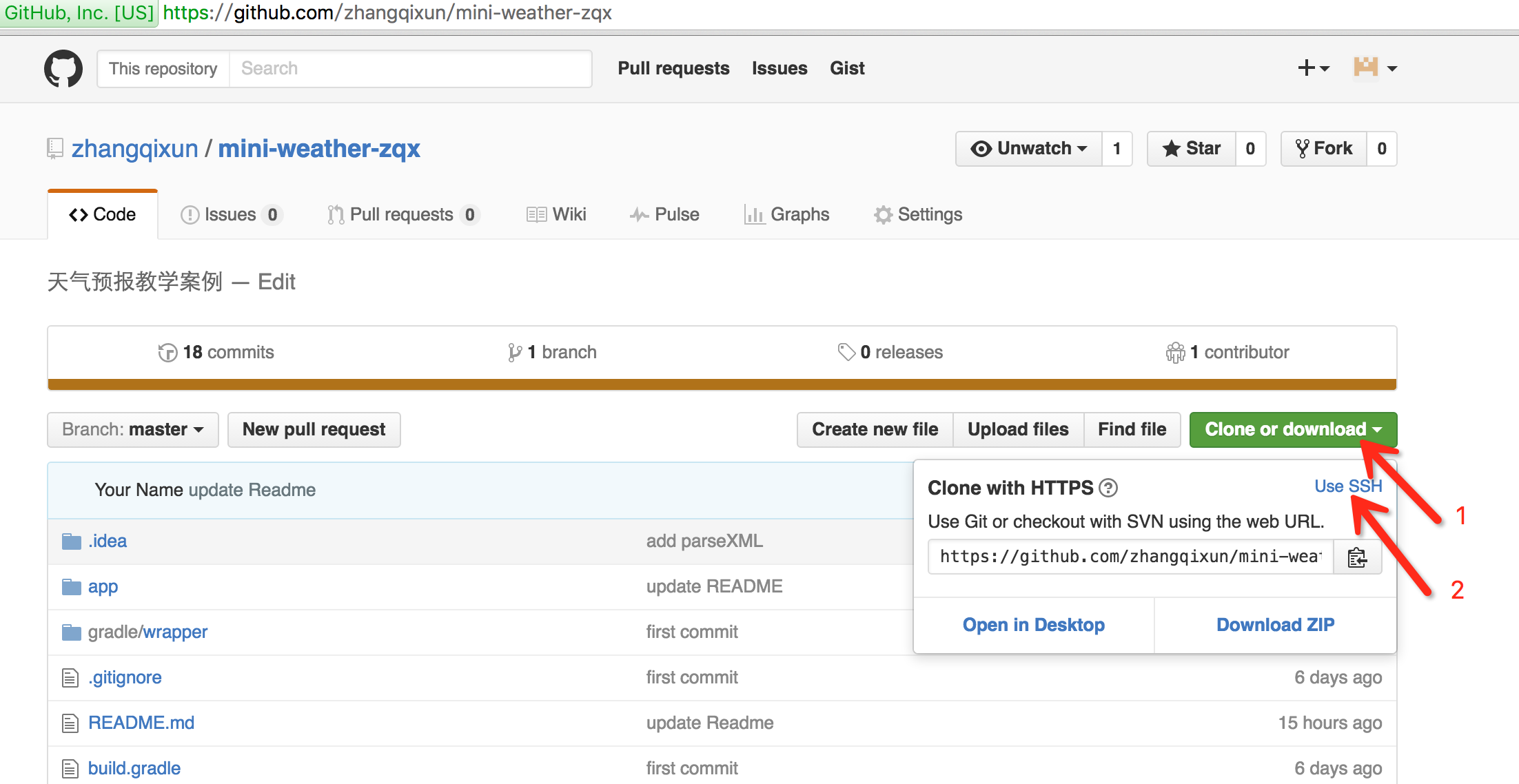Focus the repository search field
The height and width of the screenshot is (784, 1519).
click(410, 68)
